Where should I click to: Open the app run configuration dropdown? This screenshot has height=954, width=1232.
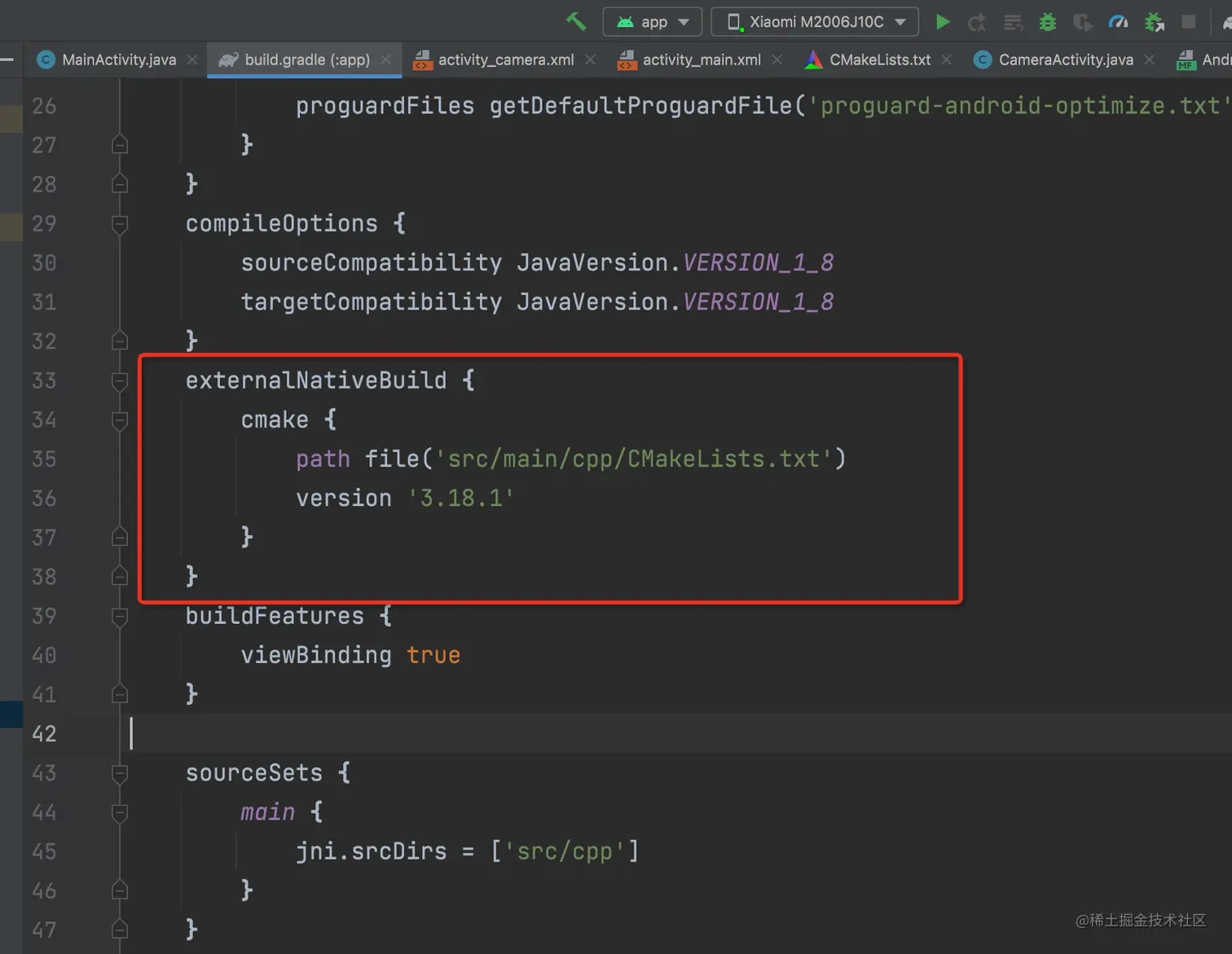coord(652,22)
